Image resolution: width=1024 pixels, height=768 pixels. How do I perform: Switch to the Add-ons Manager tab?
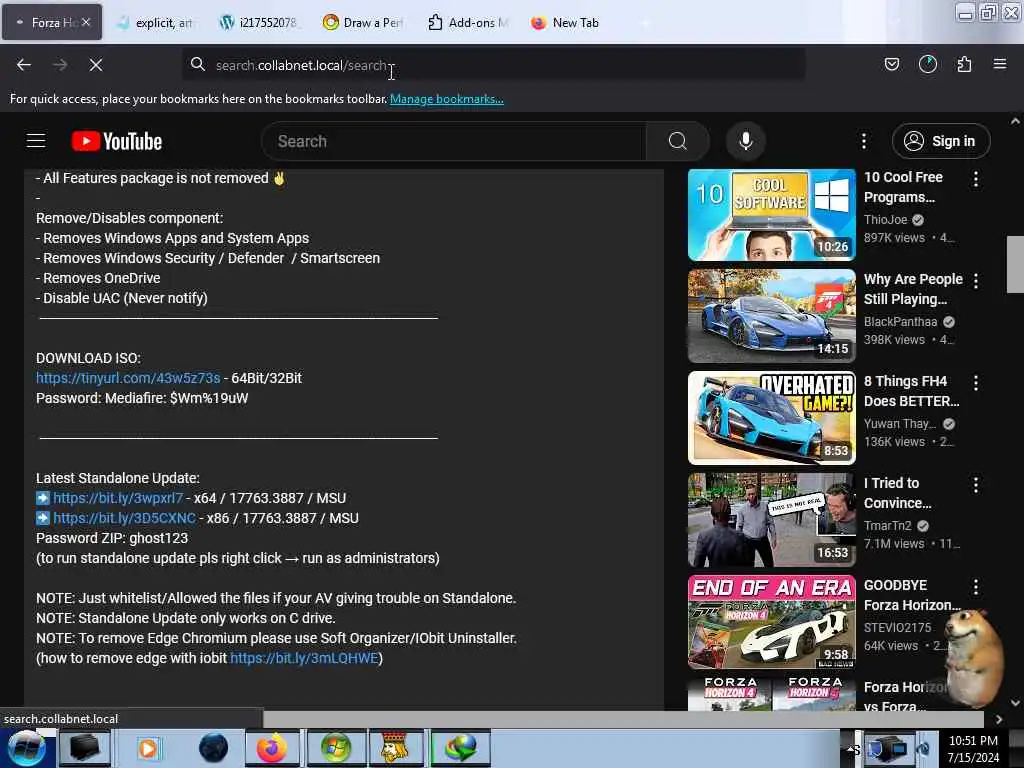(468, 22)
